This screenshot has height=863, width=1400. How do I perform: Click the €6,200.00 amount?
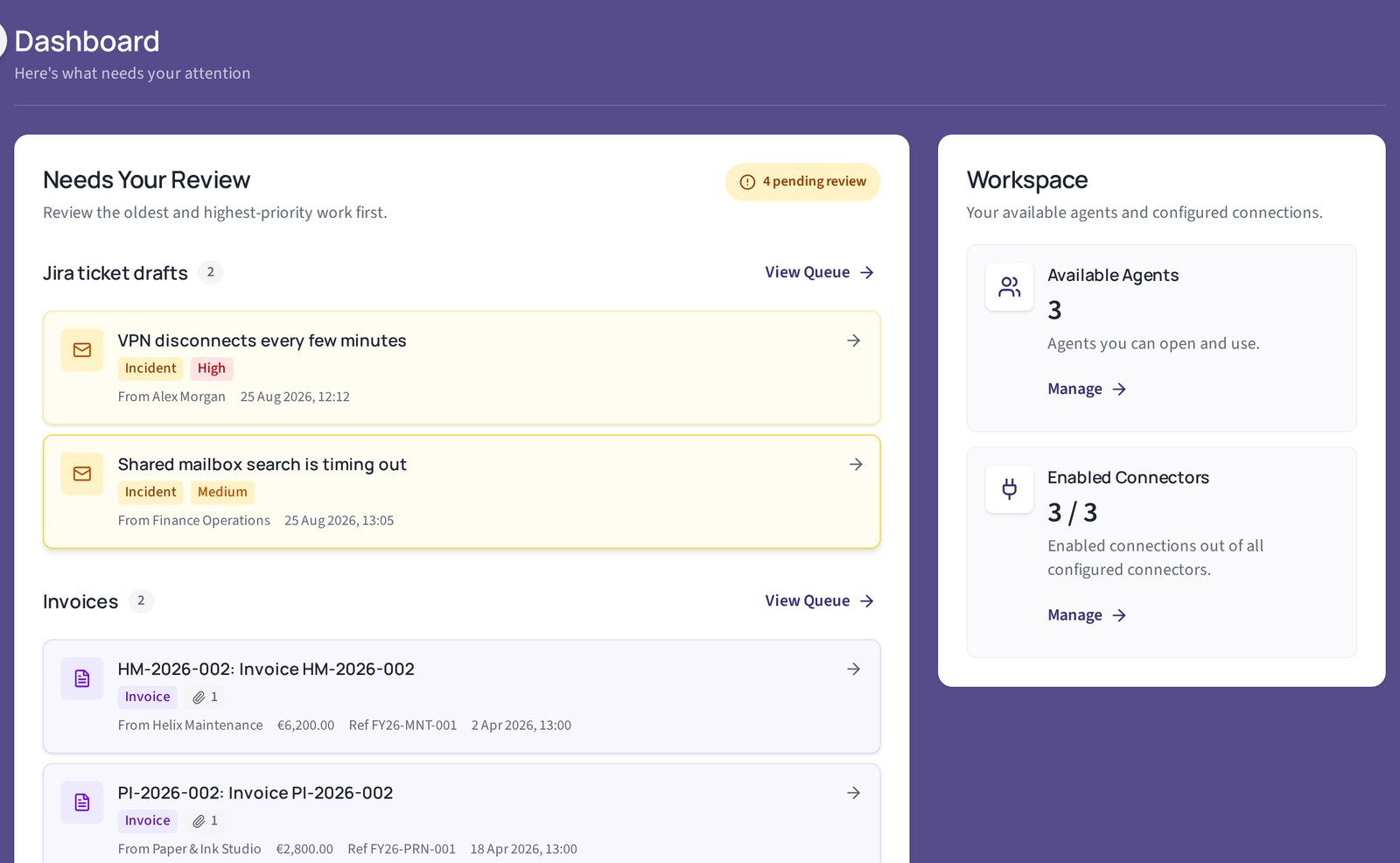coord(305,725)
